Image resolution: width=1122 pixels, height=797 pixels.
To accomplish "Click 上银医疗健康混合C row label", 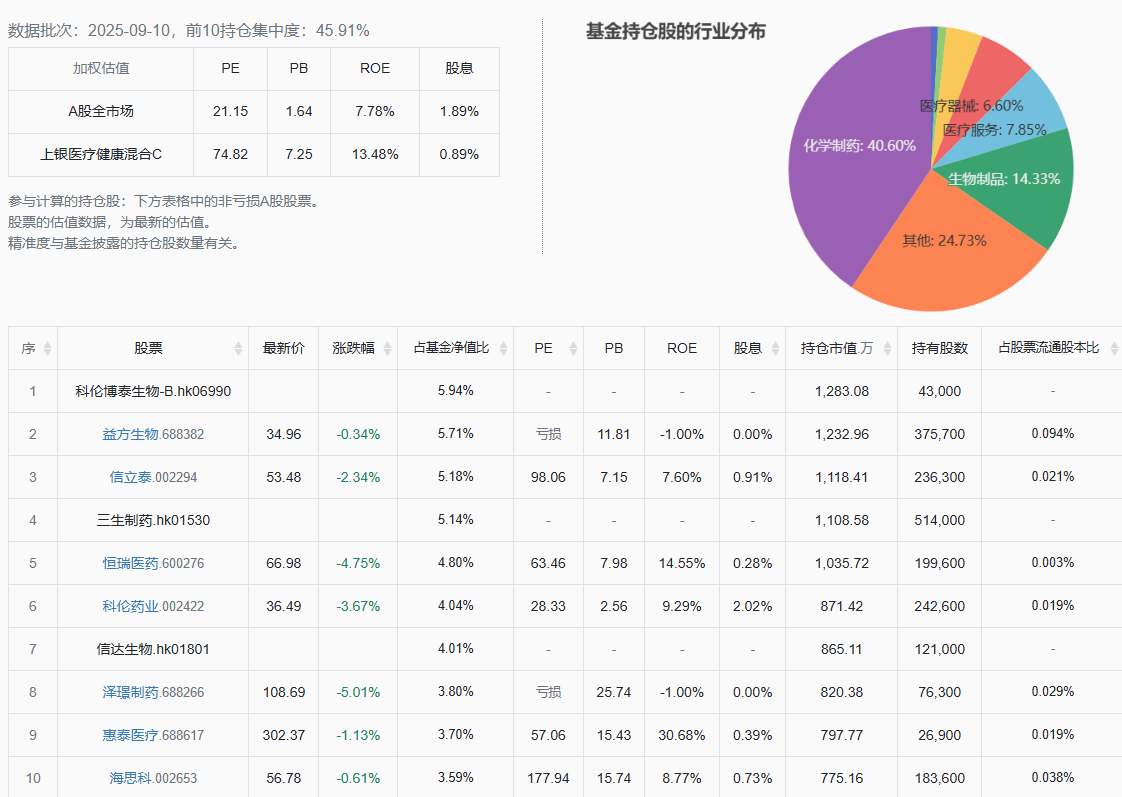I will coord(101,155).
